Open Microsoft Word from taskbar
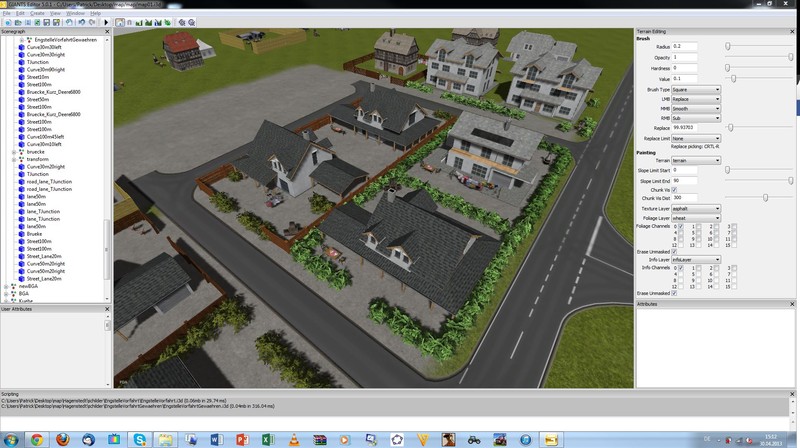This screenshot has height=448, width=800. (x=216, y=439)
